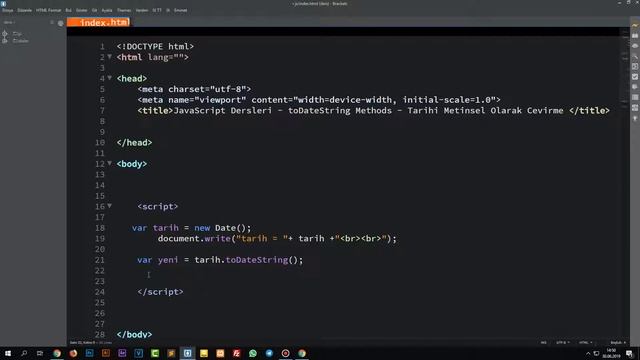
Task: Click the word toDateString on line 21
Action: pos(257,260)
